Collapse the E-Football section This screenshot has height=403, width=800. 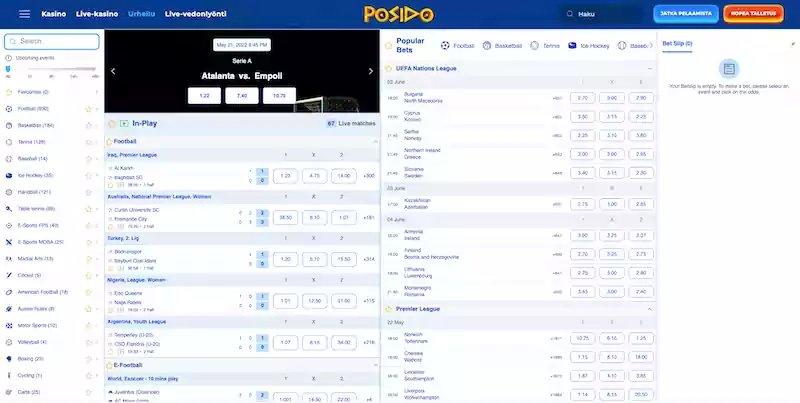(x=376, y=365)
